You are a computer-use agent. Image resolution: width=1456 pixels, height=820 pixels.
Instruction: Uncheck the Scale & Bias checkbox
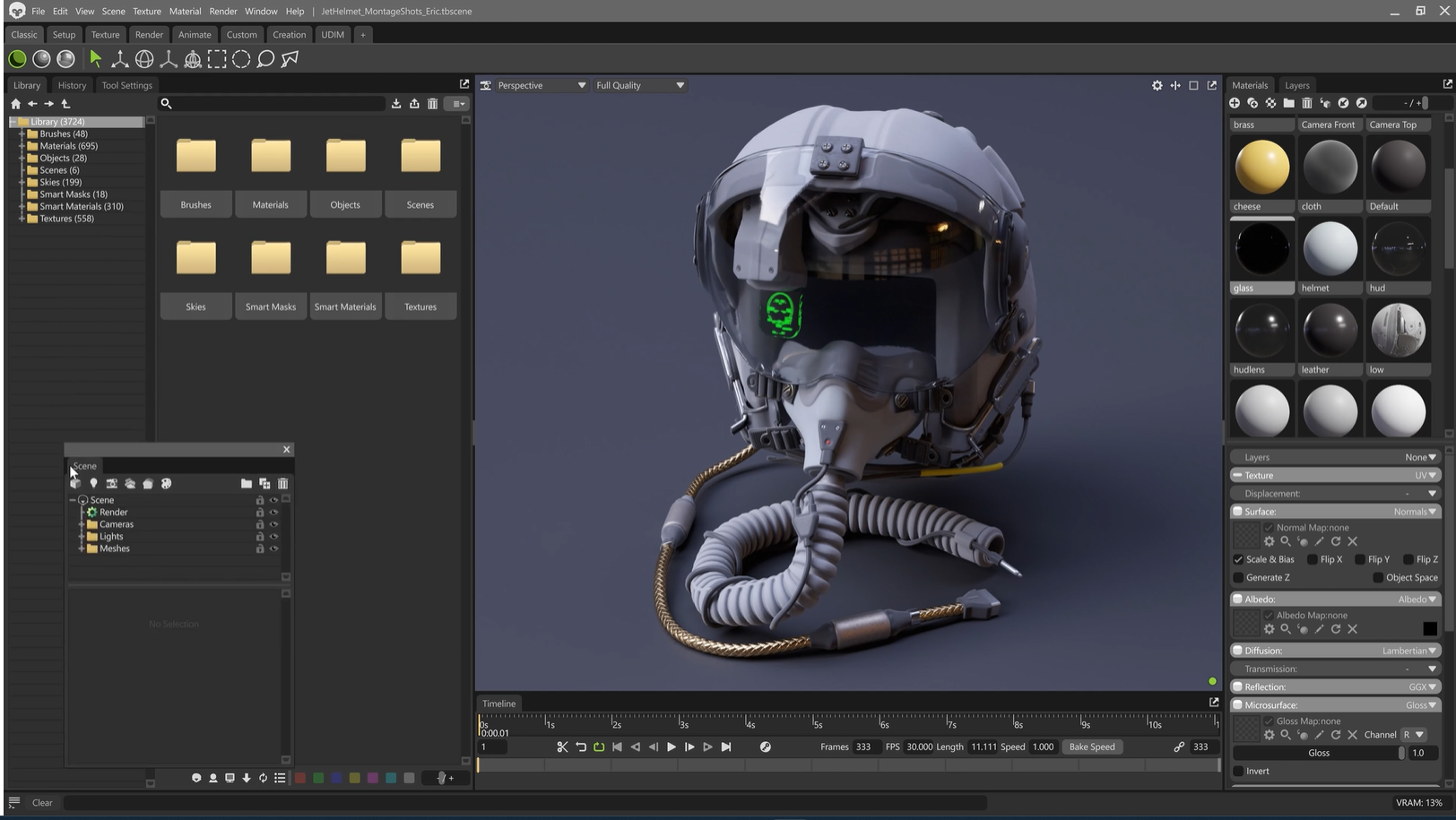1238,559
